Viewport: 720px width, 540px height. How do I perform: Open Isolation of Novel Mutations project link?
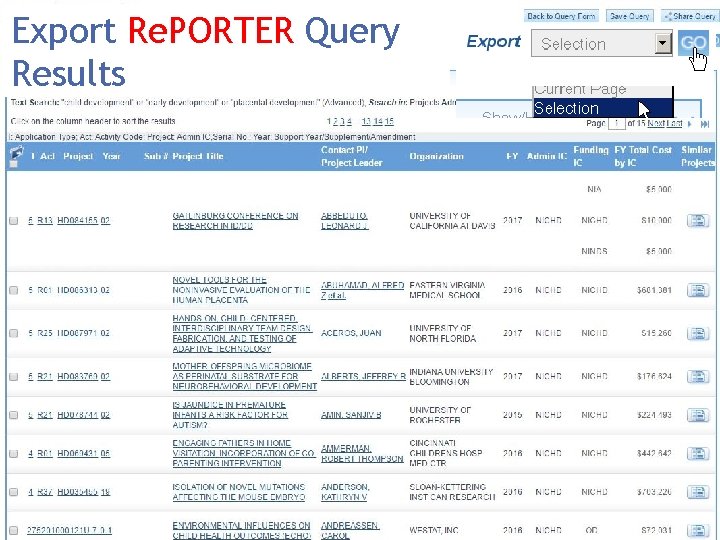coord(239,492)
